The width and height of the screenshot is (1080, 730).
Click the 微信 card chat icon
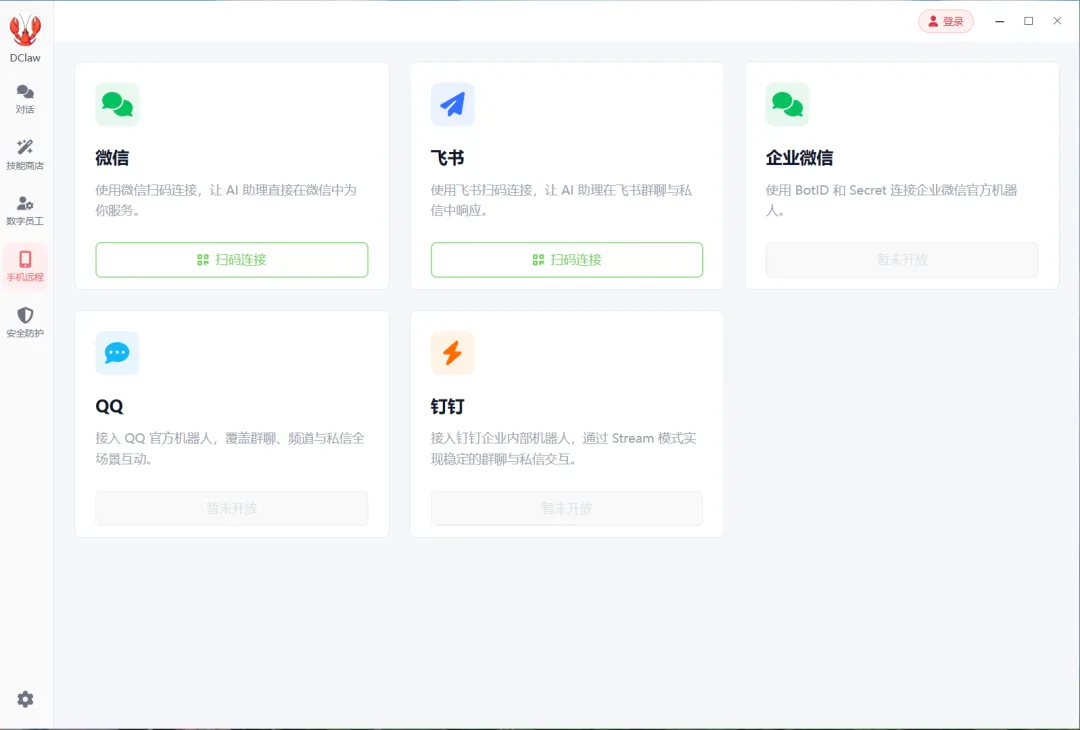117,105
